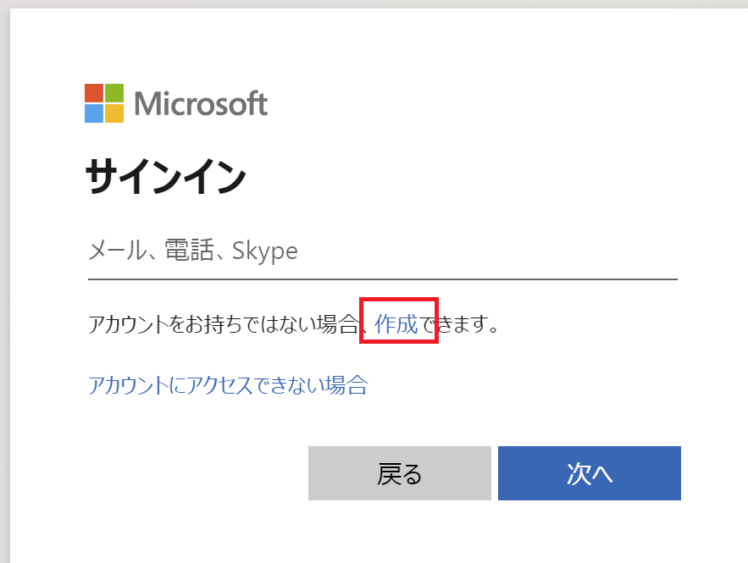Click the blue square of Microsoft logo
The image size is (748, 563).
(94, 114)
